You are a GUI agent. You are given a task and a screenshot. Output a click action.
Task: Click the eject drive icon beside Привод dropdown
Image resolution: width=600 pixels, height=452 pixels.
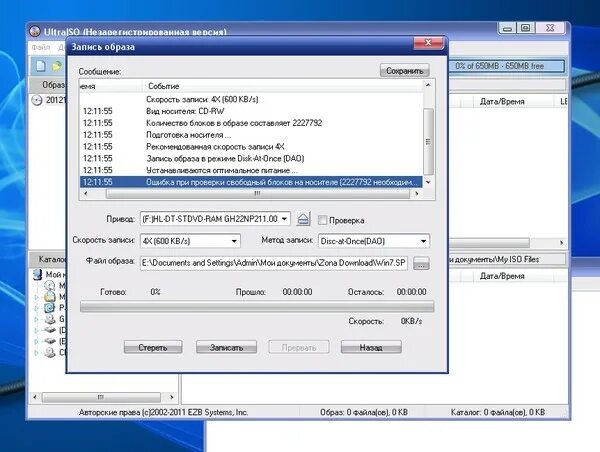point(303,219)
